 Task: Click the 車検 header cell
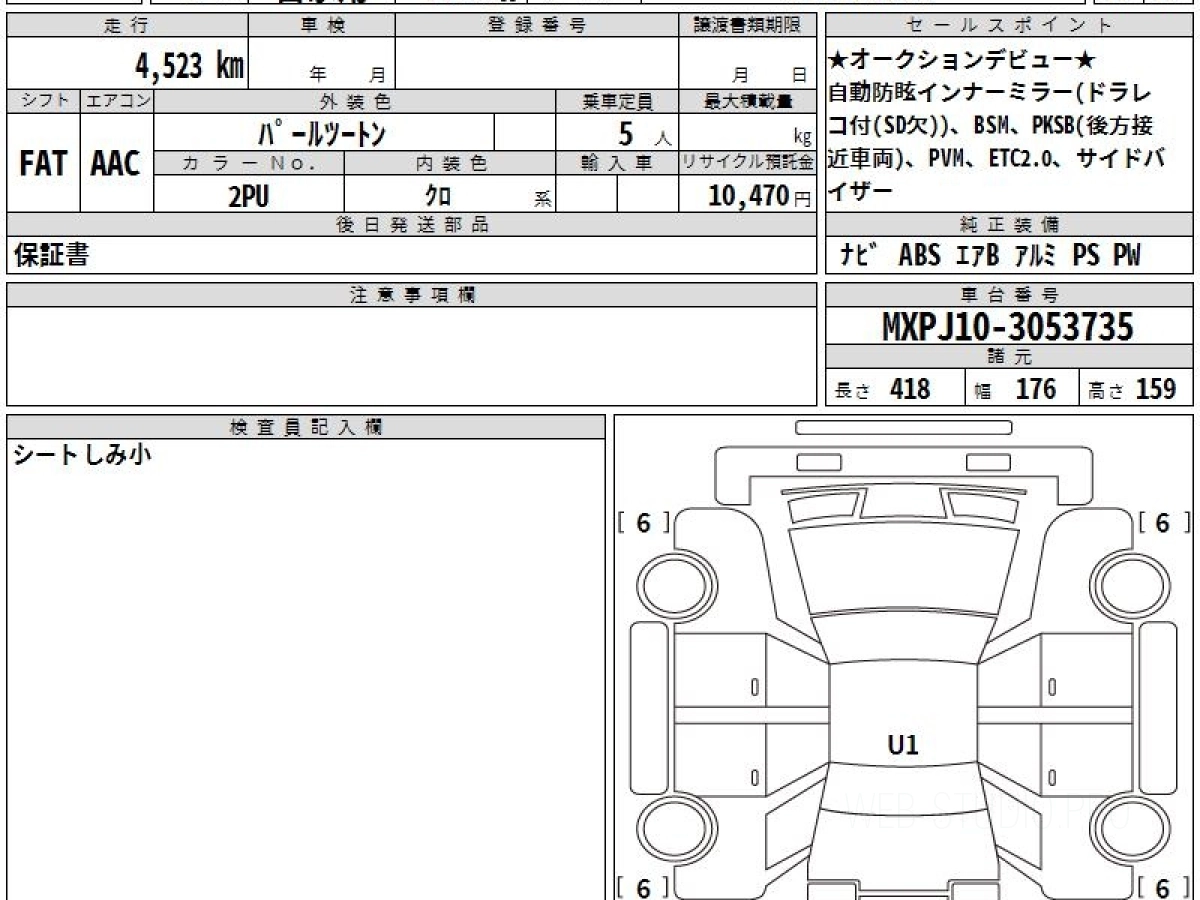point(322,26)
